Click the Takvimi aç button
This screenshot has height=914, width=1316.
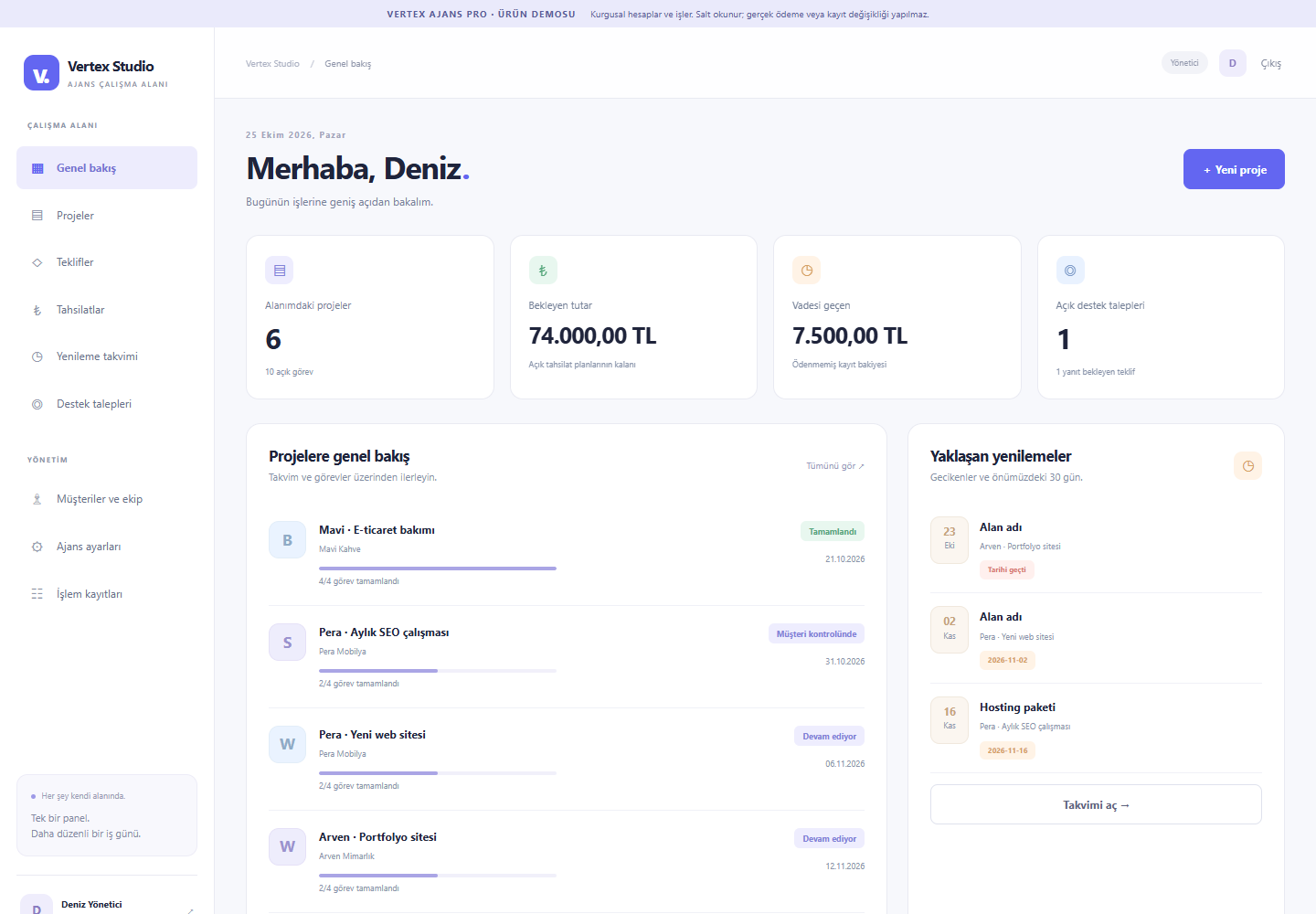pos(1096,804)
